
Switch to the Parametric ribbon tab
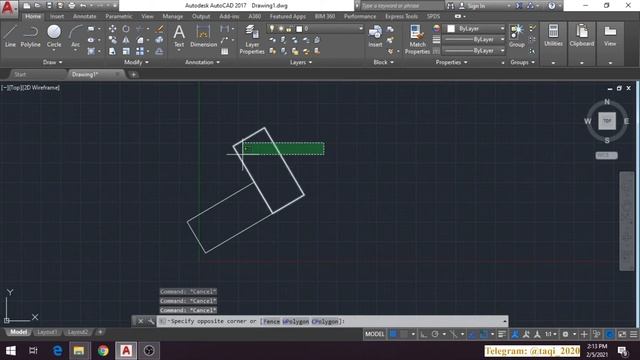(x=119, y=16)
